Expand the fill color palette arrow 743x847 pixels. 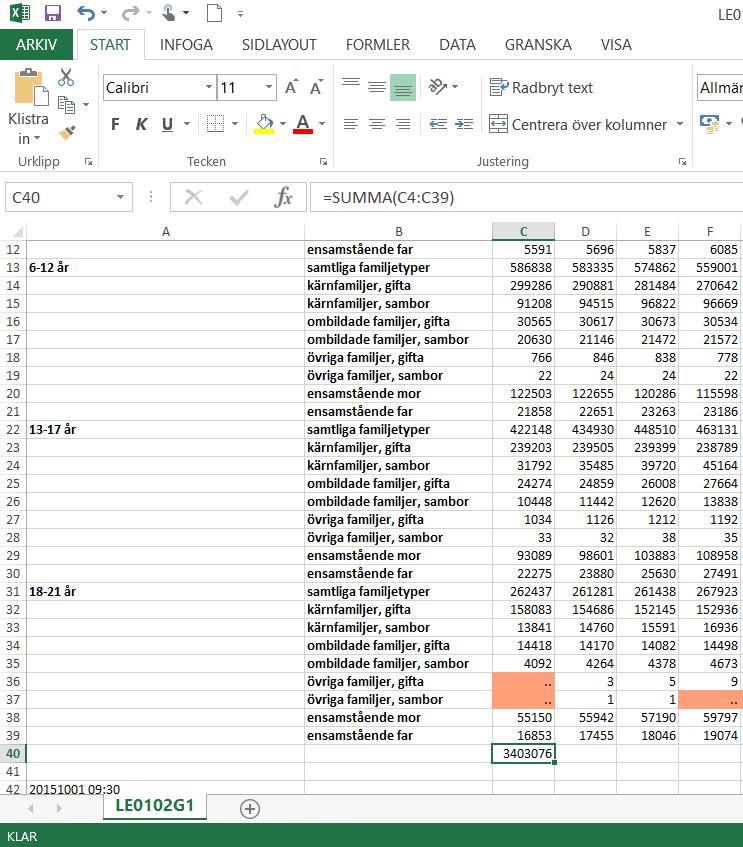coord(282,124)
